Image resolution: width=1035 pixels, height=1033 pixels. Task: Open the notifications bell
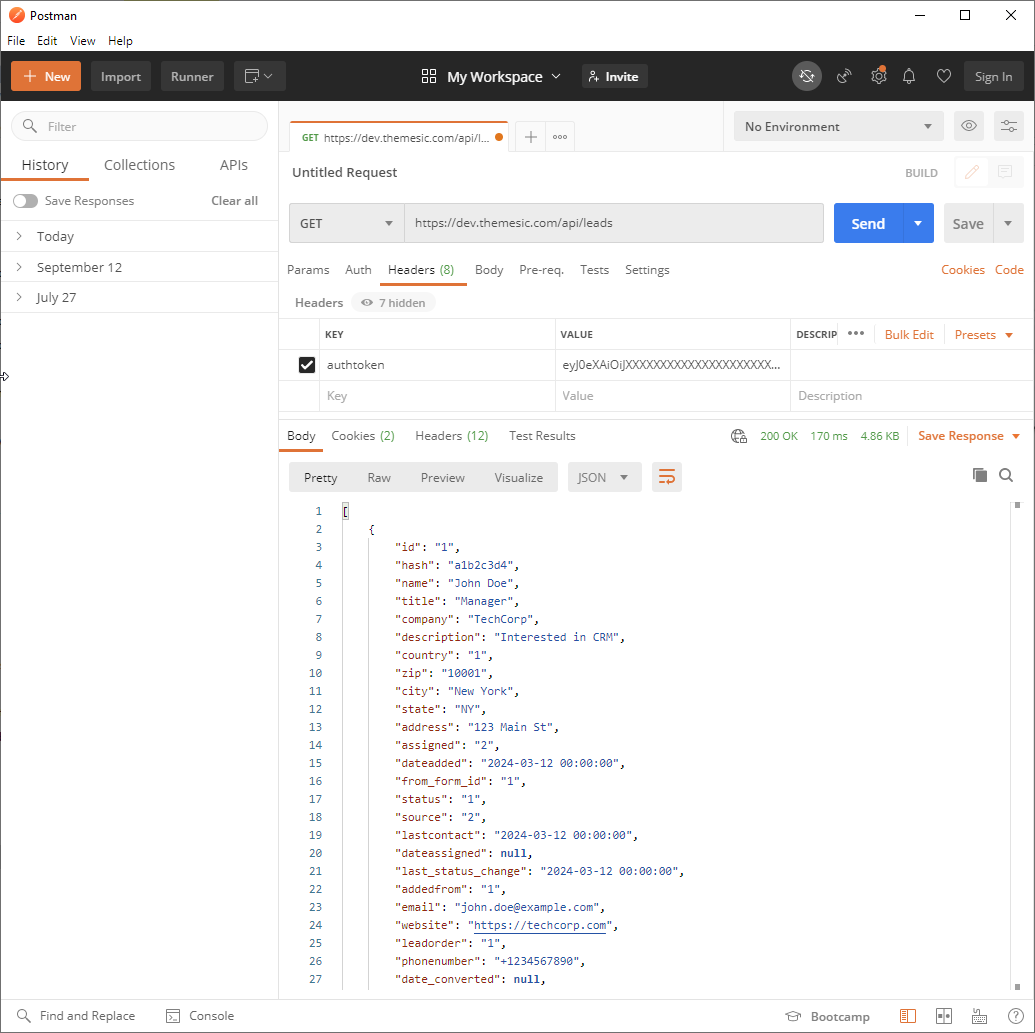click(x=909, y=77)
